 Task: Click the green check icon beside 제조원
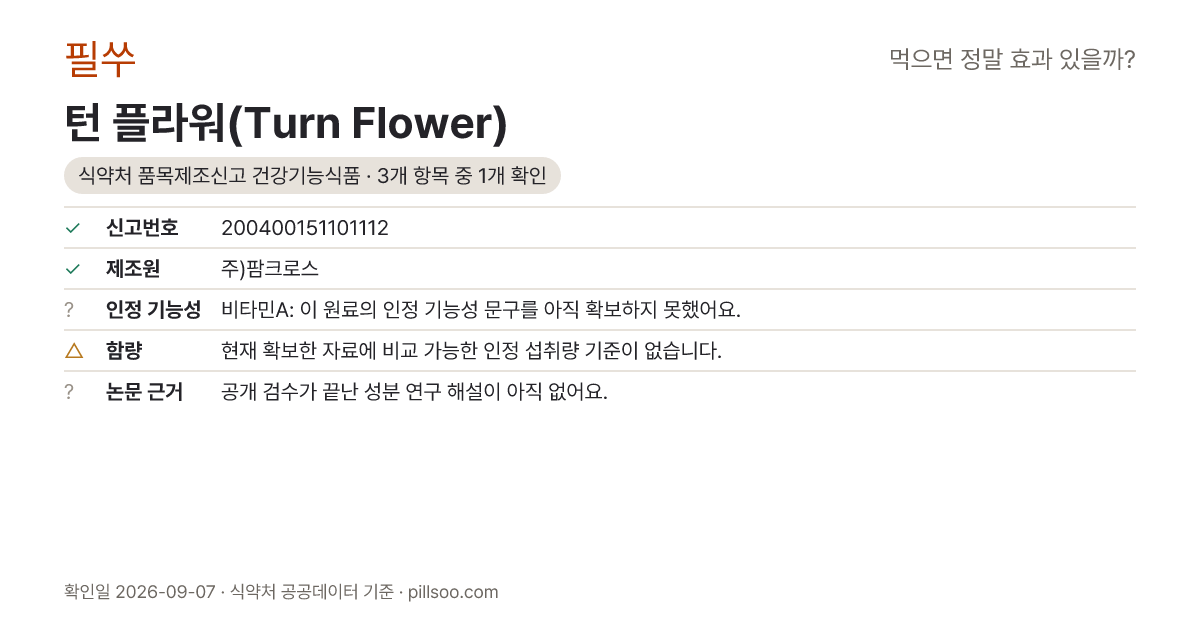pos(72,269)
